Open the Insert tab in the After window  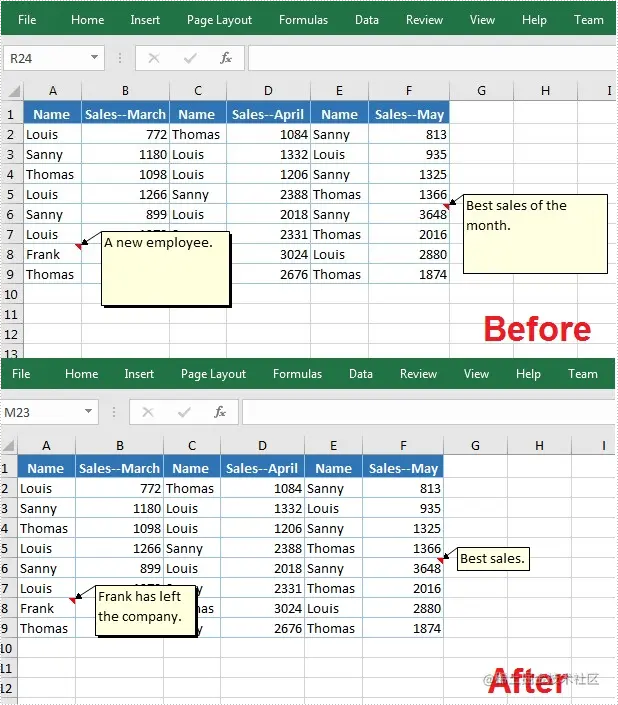tap(139, 374)
